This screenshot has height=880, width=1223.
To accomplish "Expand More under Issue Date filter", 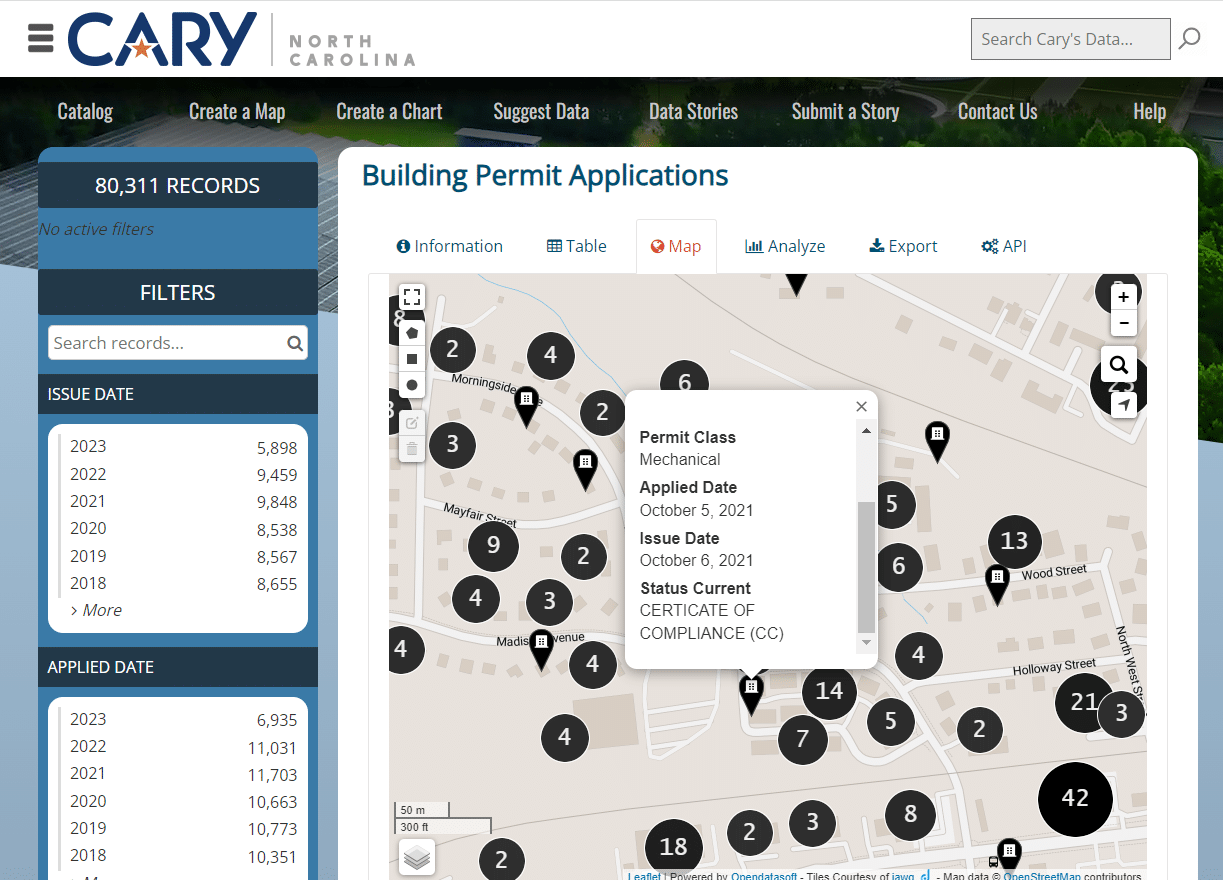I will point(96,610).
